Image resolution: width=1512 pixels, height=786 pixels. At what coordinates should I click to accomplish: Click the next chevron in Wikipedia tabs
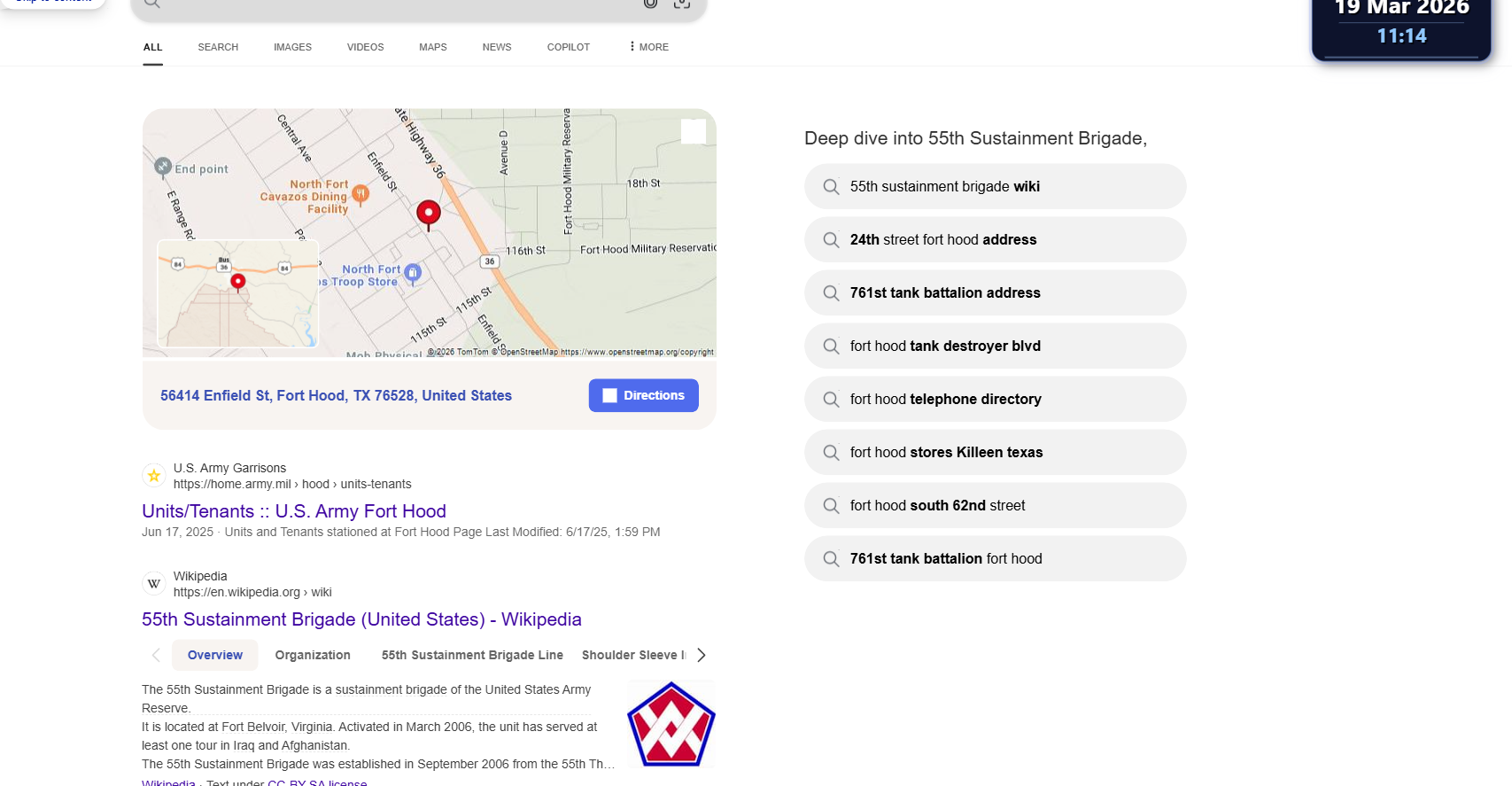(x=702, y=655)
